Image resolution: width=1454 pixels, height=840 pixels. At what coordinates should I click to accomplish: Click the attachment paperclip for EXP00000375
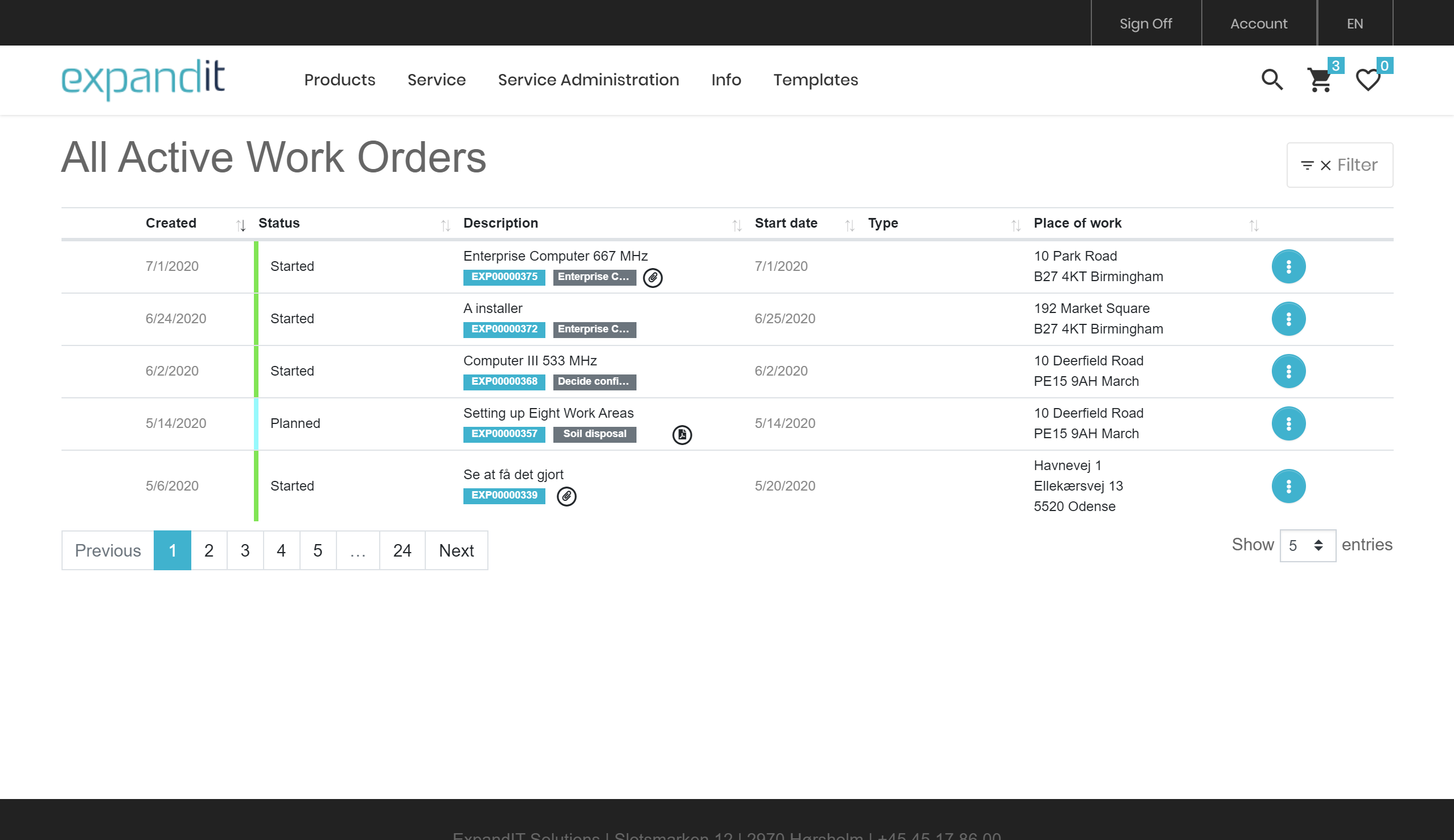click(652, 278)
